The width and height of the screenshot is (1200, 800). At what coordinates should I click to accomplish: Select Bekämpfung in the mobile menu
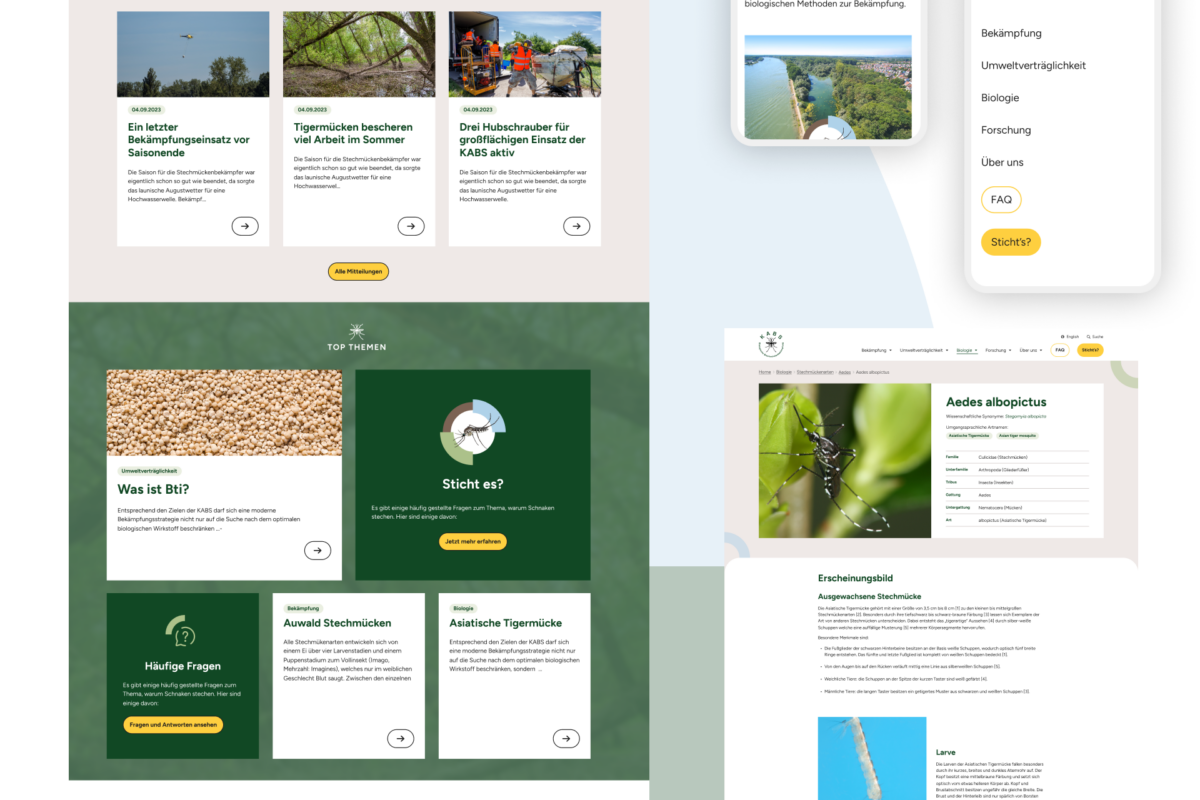1011,33
